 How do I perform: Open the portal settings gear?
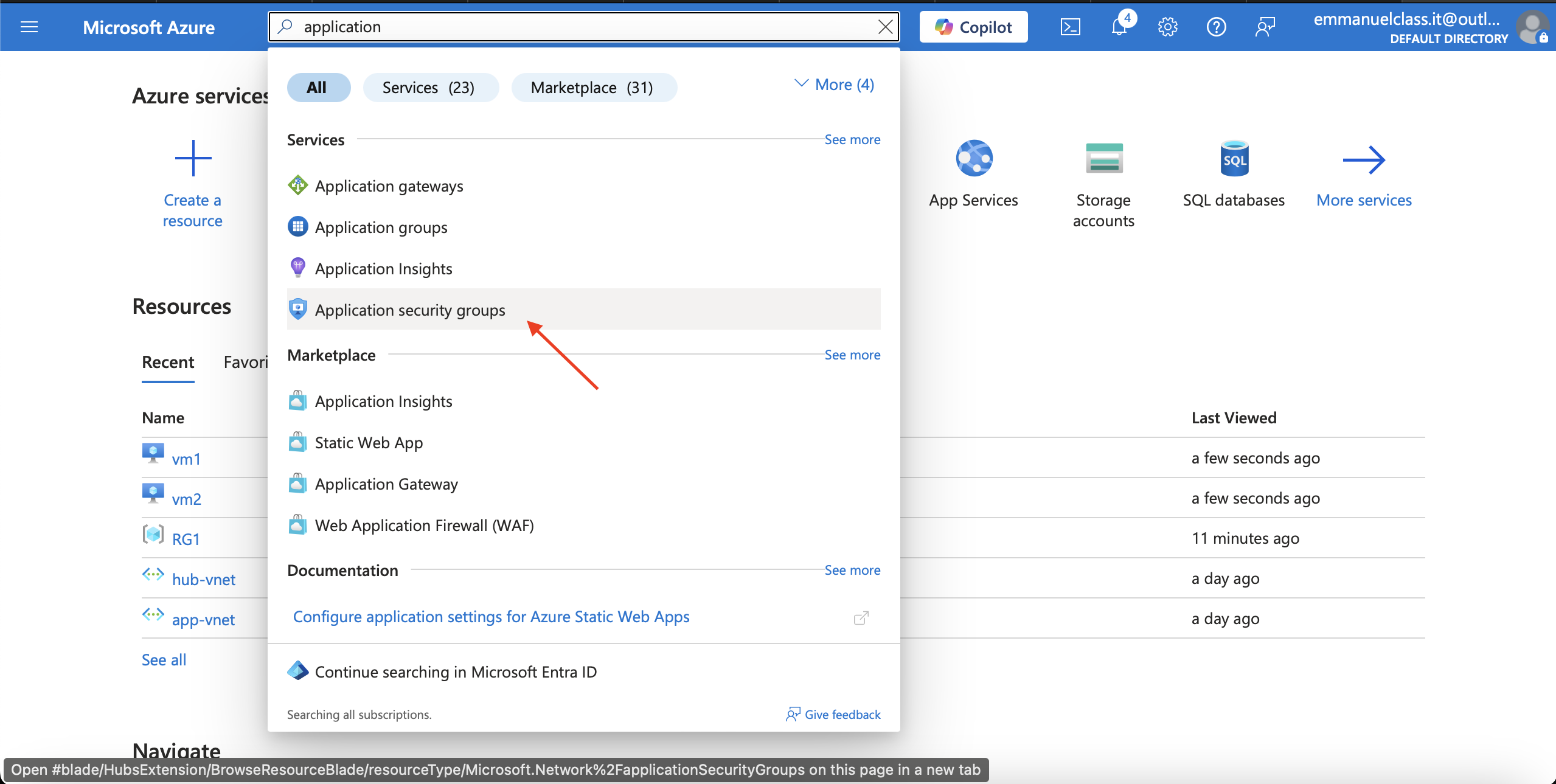(x=1167, y=27)
